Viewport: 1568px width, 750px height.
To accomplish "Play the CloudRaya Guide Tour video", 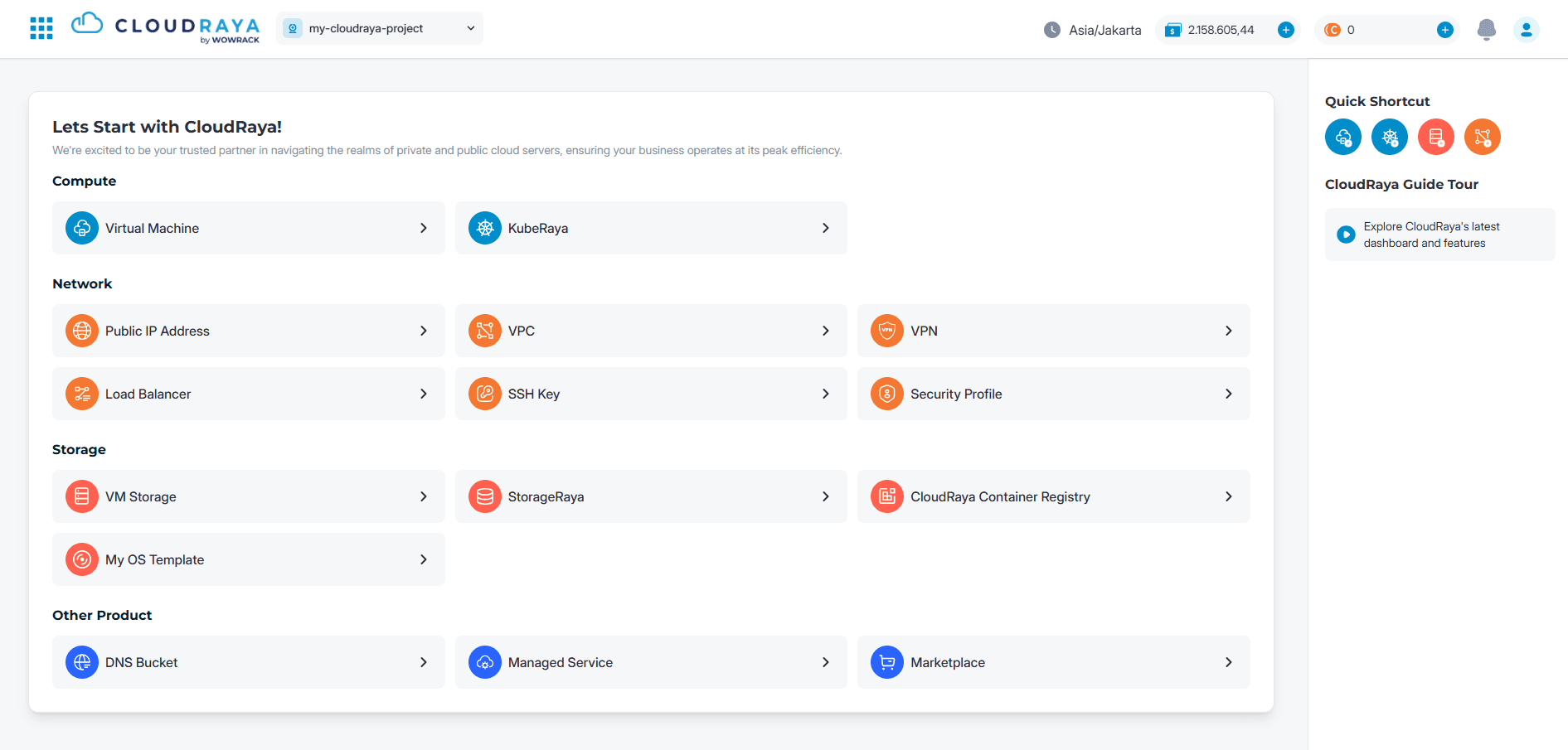I will (1346, 235).
